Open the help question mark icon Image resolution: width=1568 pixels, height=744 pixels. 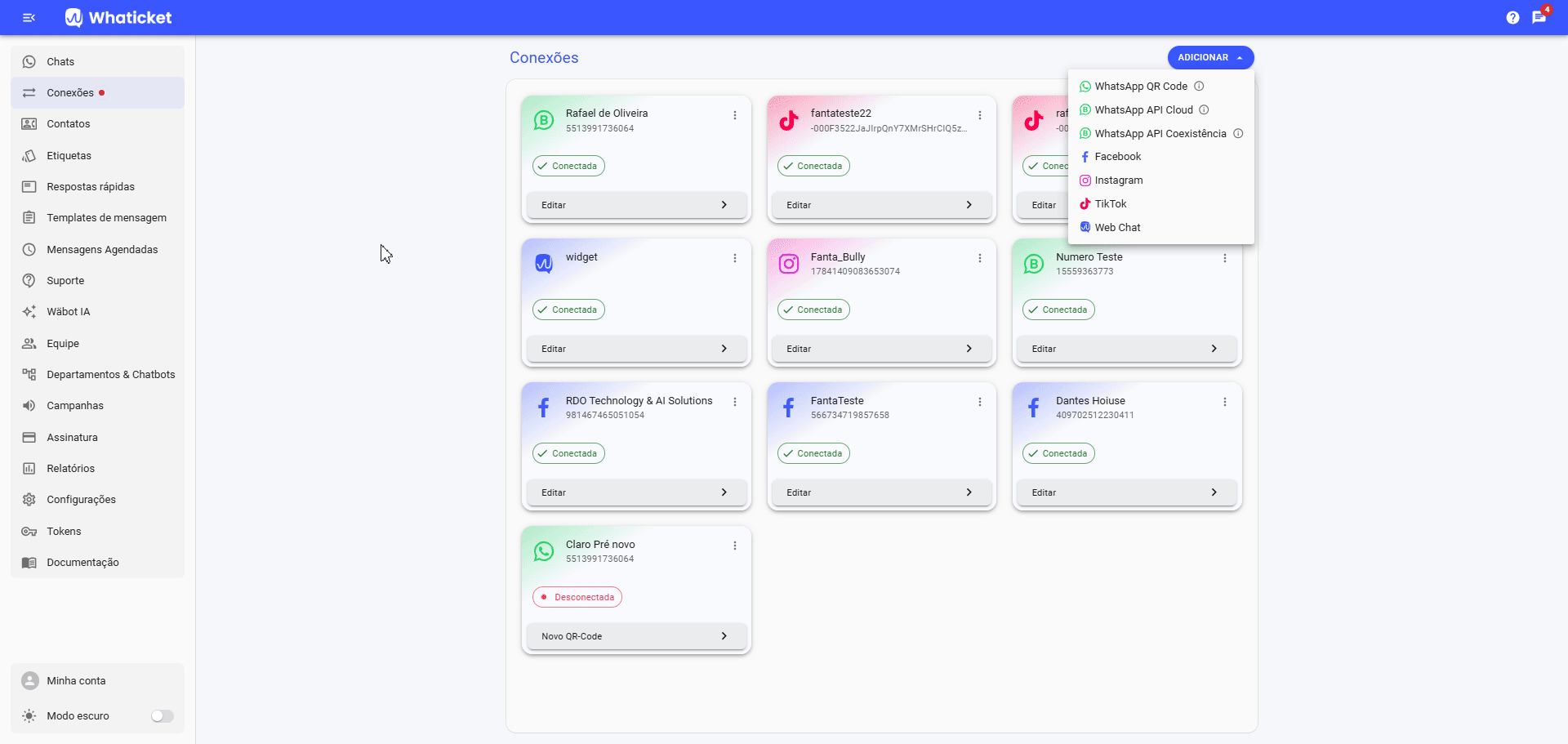[1512, 17]
